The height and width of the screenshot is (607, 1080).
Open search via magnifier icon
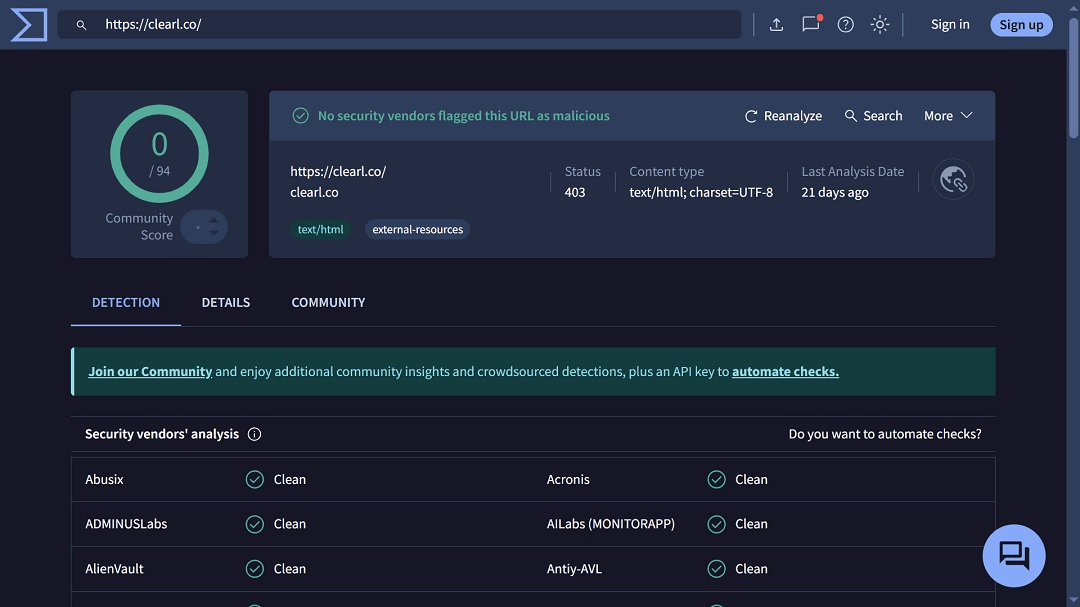(849, 115)
